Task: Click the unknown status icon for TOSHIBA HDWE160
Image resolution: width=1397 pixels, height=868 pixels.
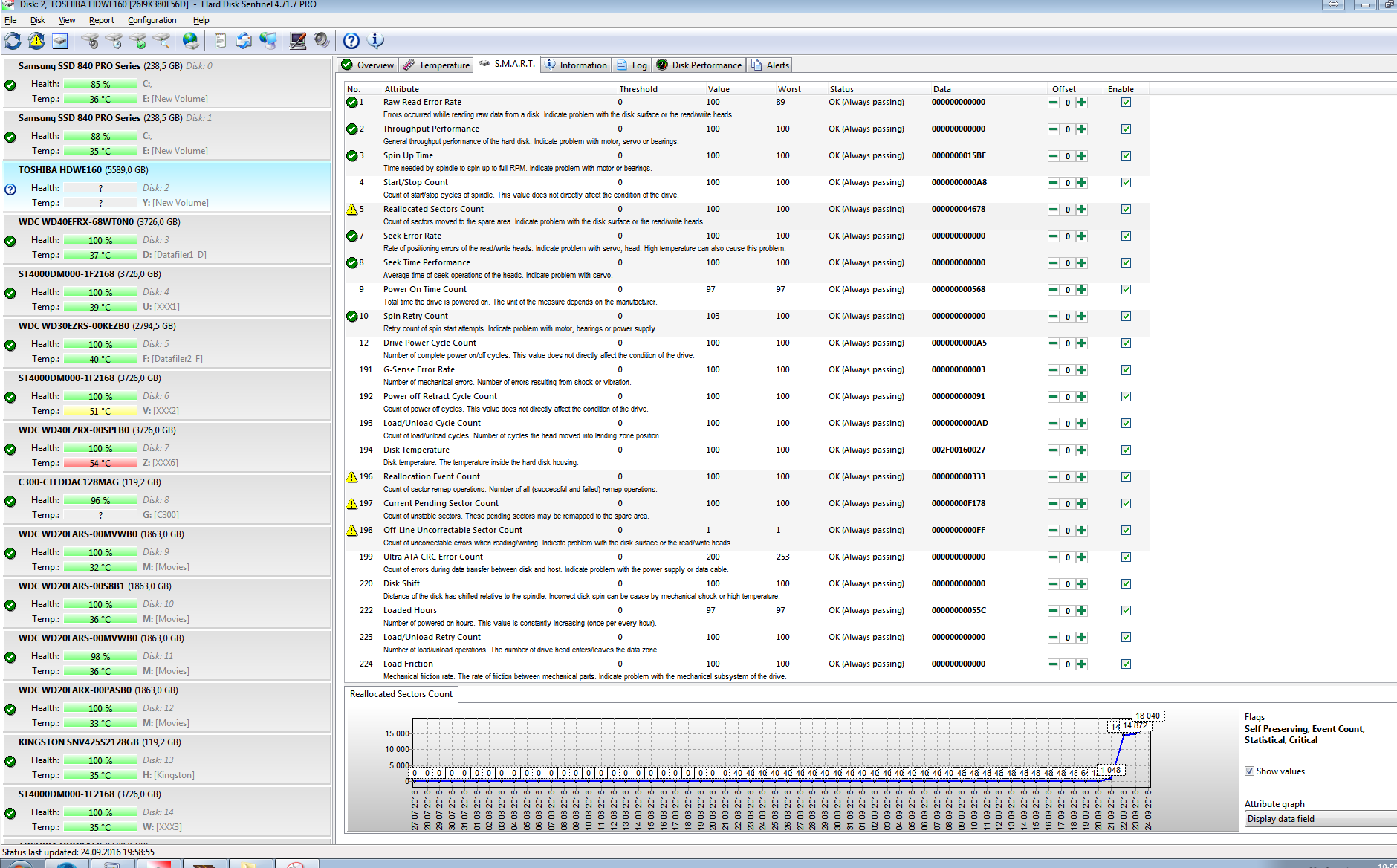Action: (x=10, y=190)
